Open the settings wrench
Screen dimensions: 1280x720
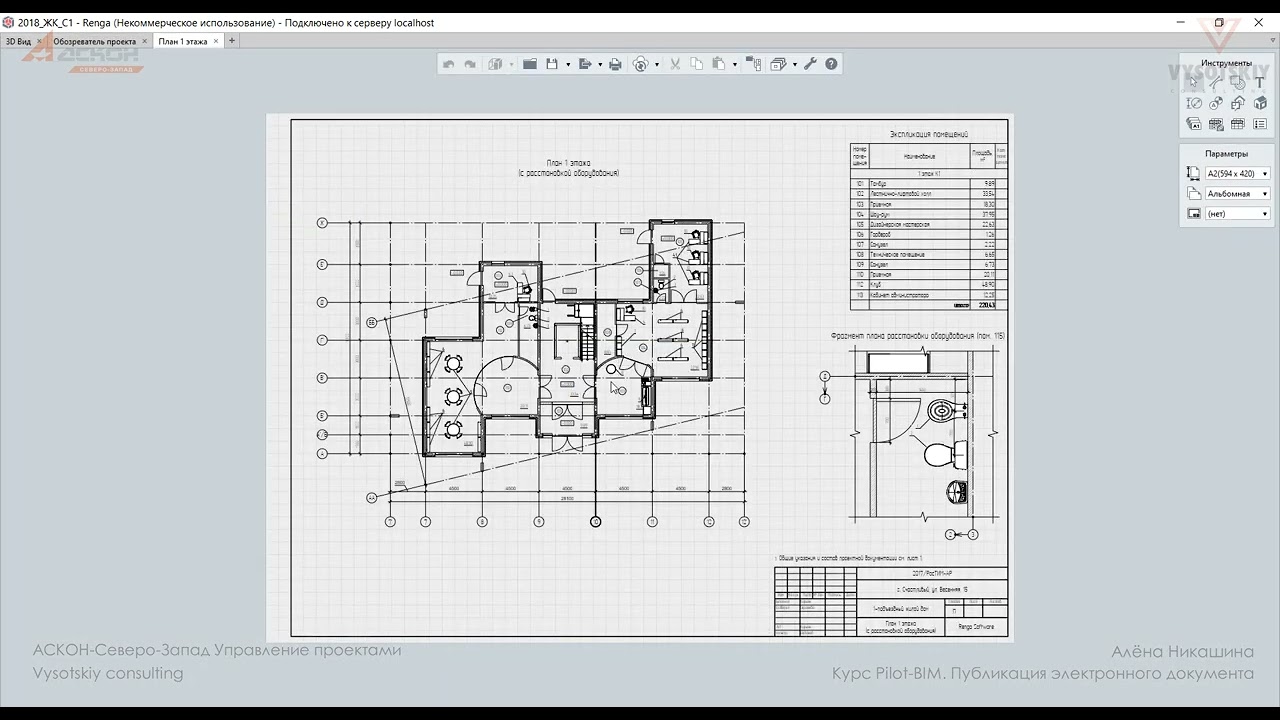[810, 64]
